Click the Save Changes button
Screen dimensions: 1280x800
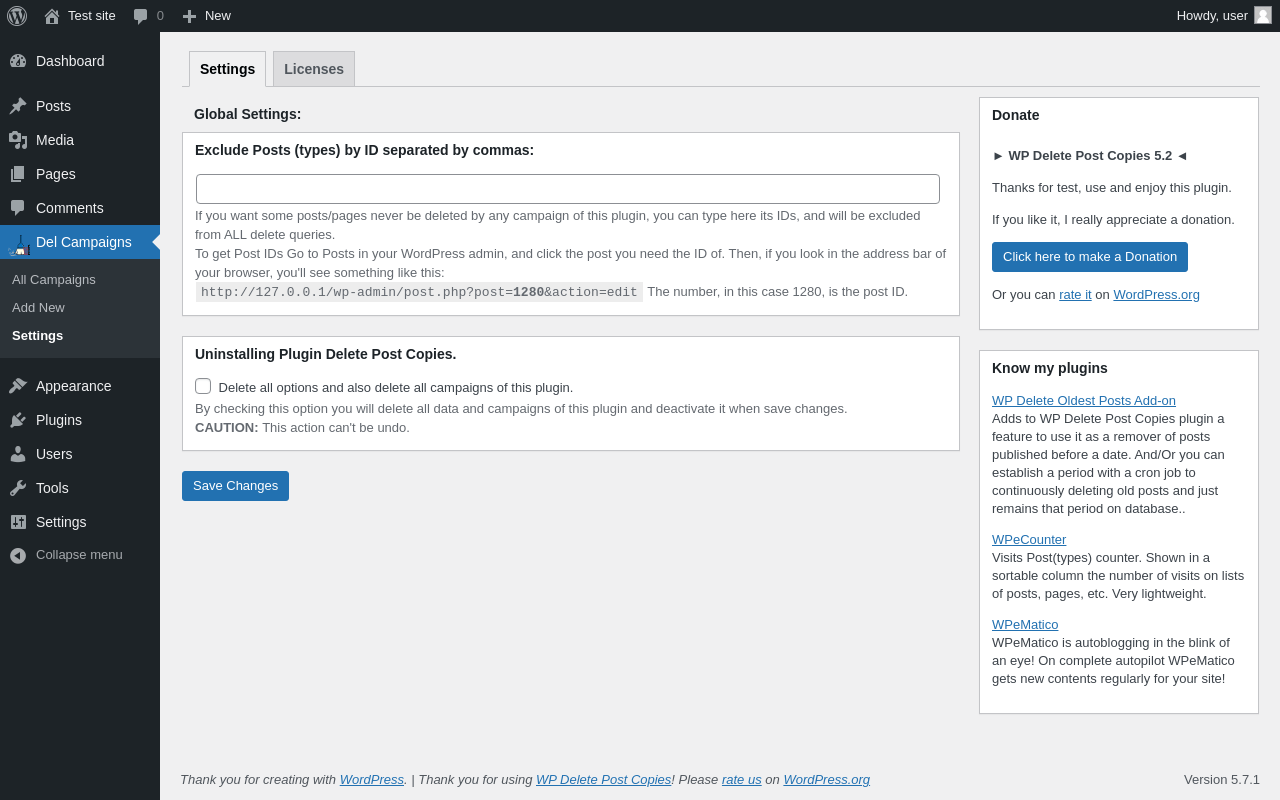pyautogui.click(x=235, y=486)
